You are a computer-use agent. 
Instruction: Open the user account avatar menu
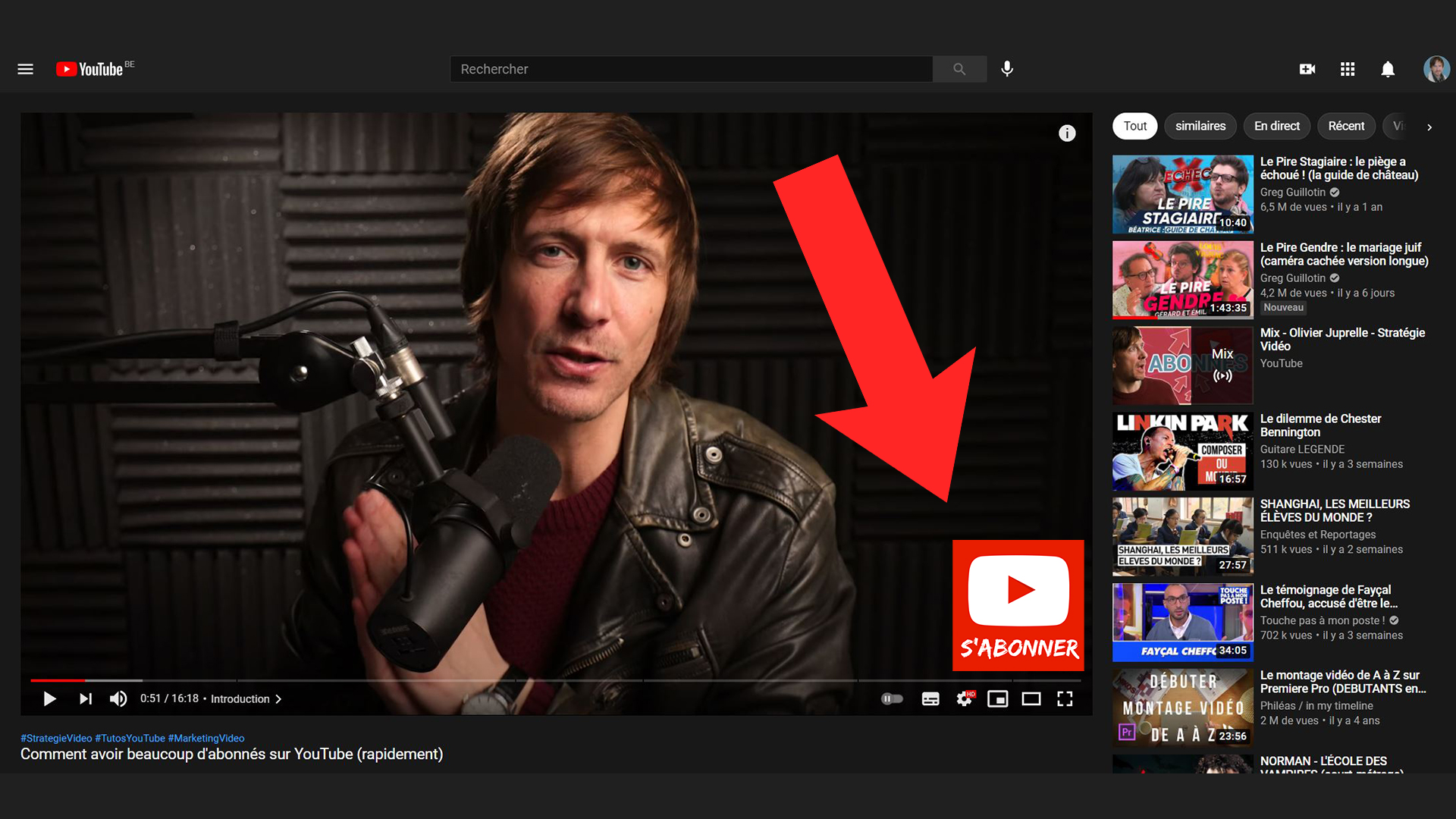pyautogui.click(x=1436, y=69)
